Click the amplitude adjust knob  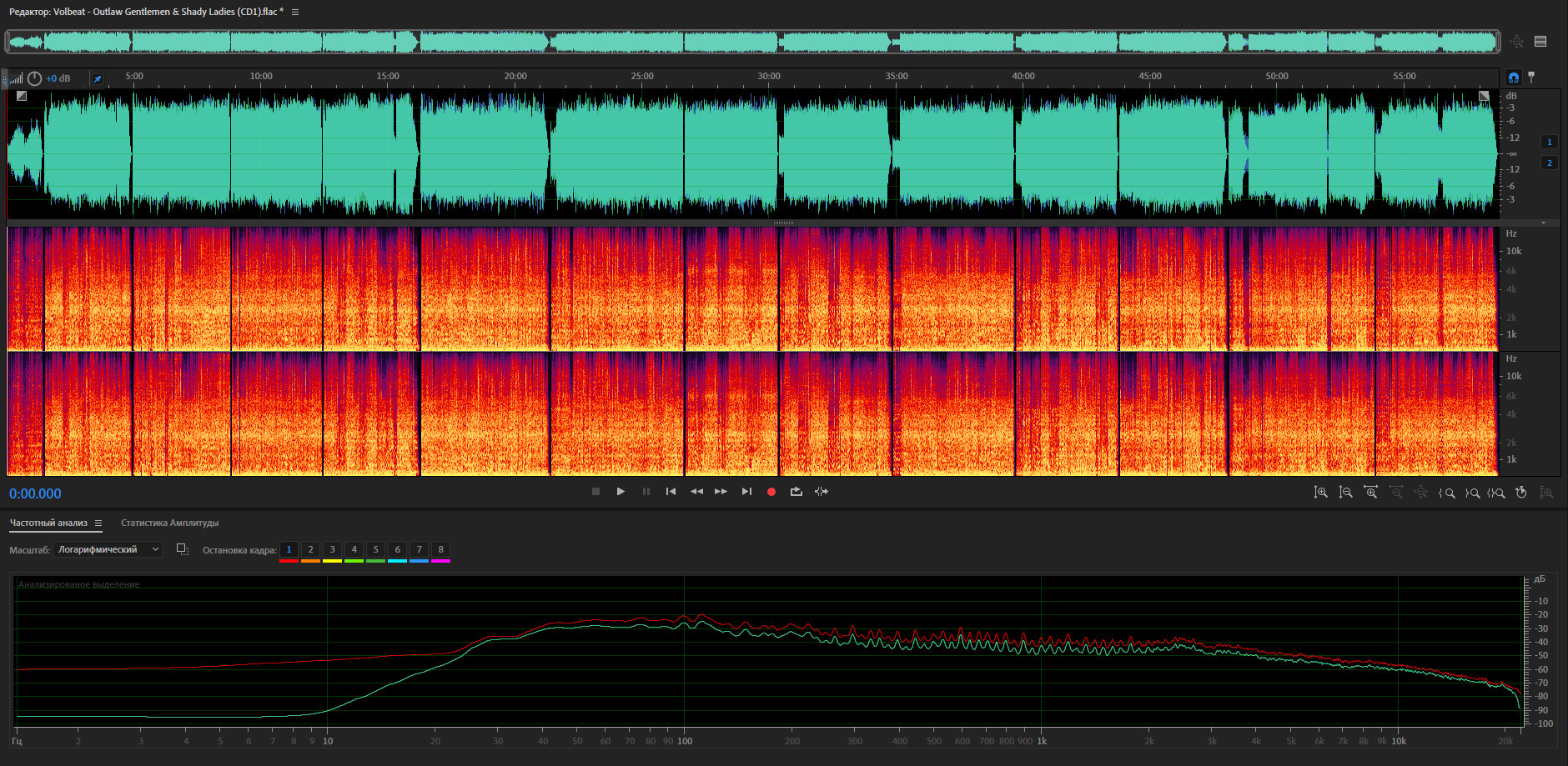pyautogui.click(x=34, y=78)
